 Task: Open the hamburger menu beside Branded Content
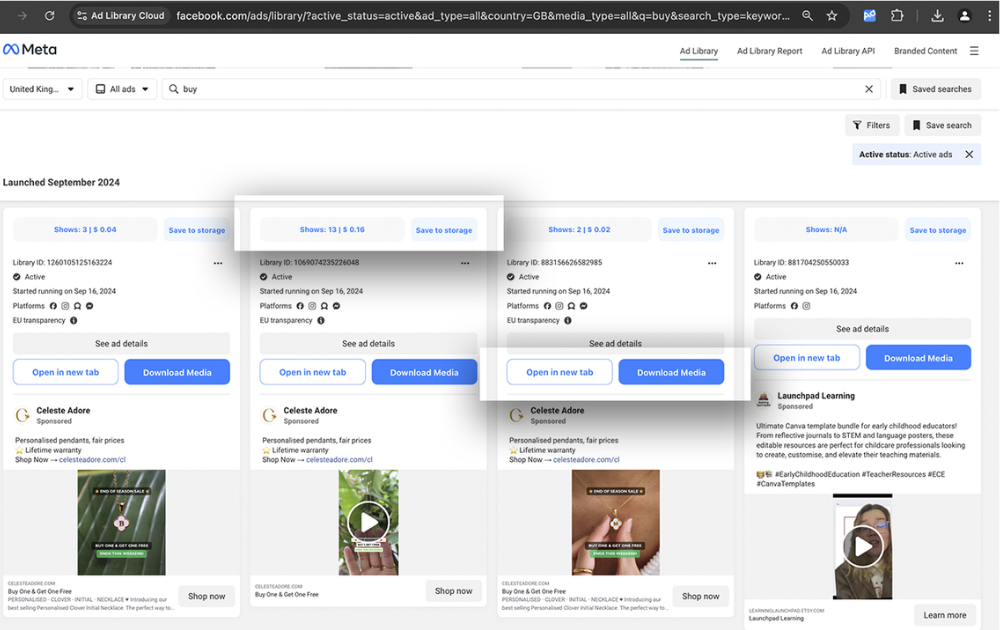[974, 50]
